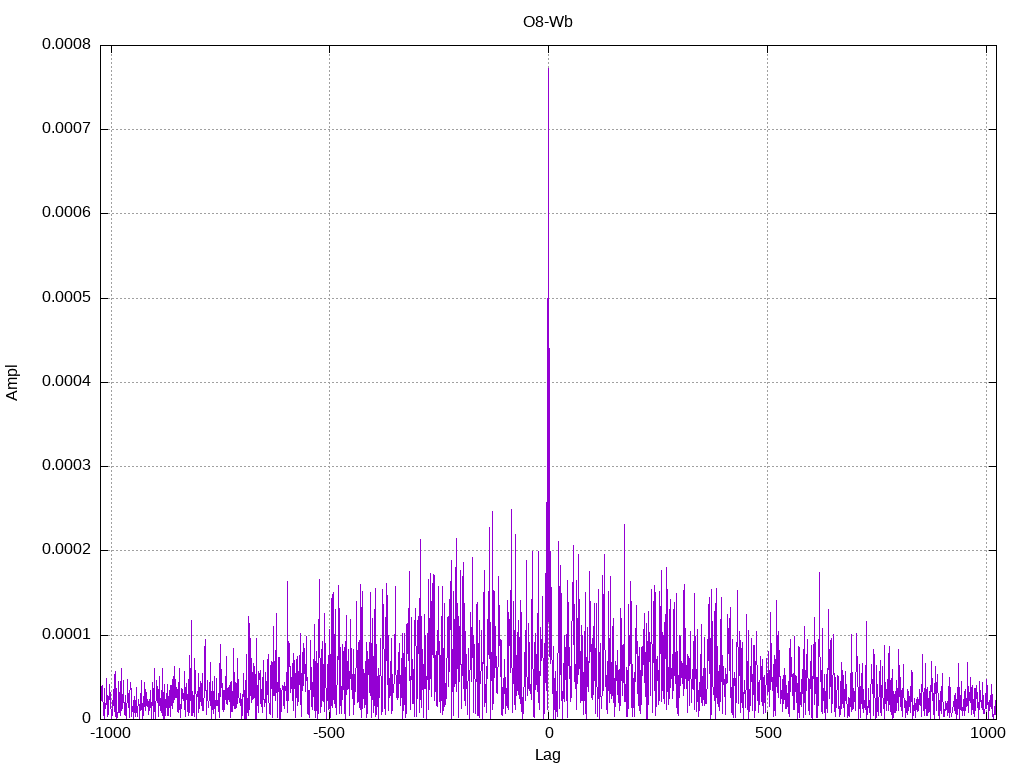Image resolution: width=1024 pixels, height=768 pixels.
Task: Click the 0 tick label on x-axis
Action: coord(548,733)
